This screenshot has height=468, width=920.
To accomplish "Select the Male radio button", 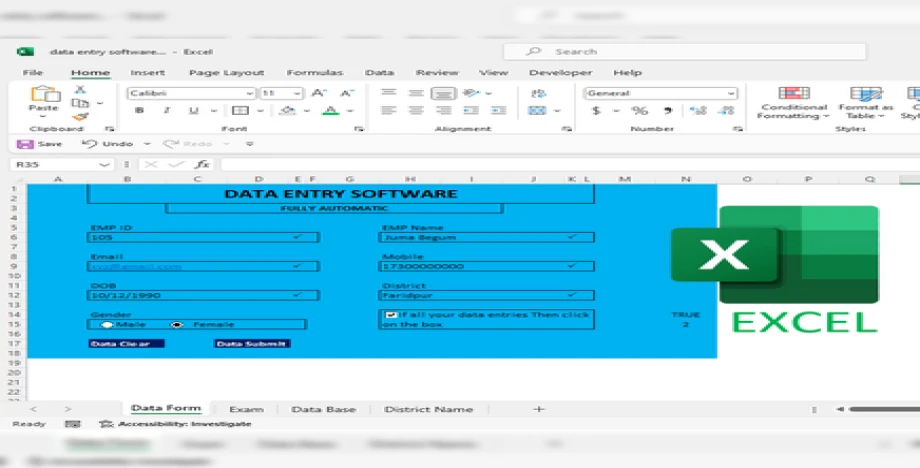I will 106,324.
